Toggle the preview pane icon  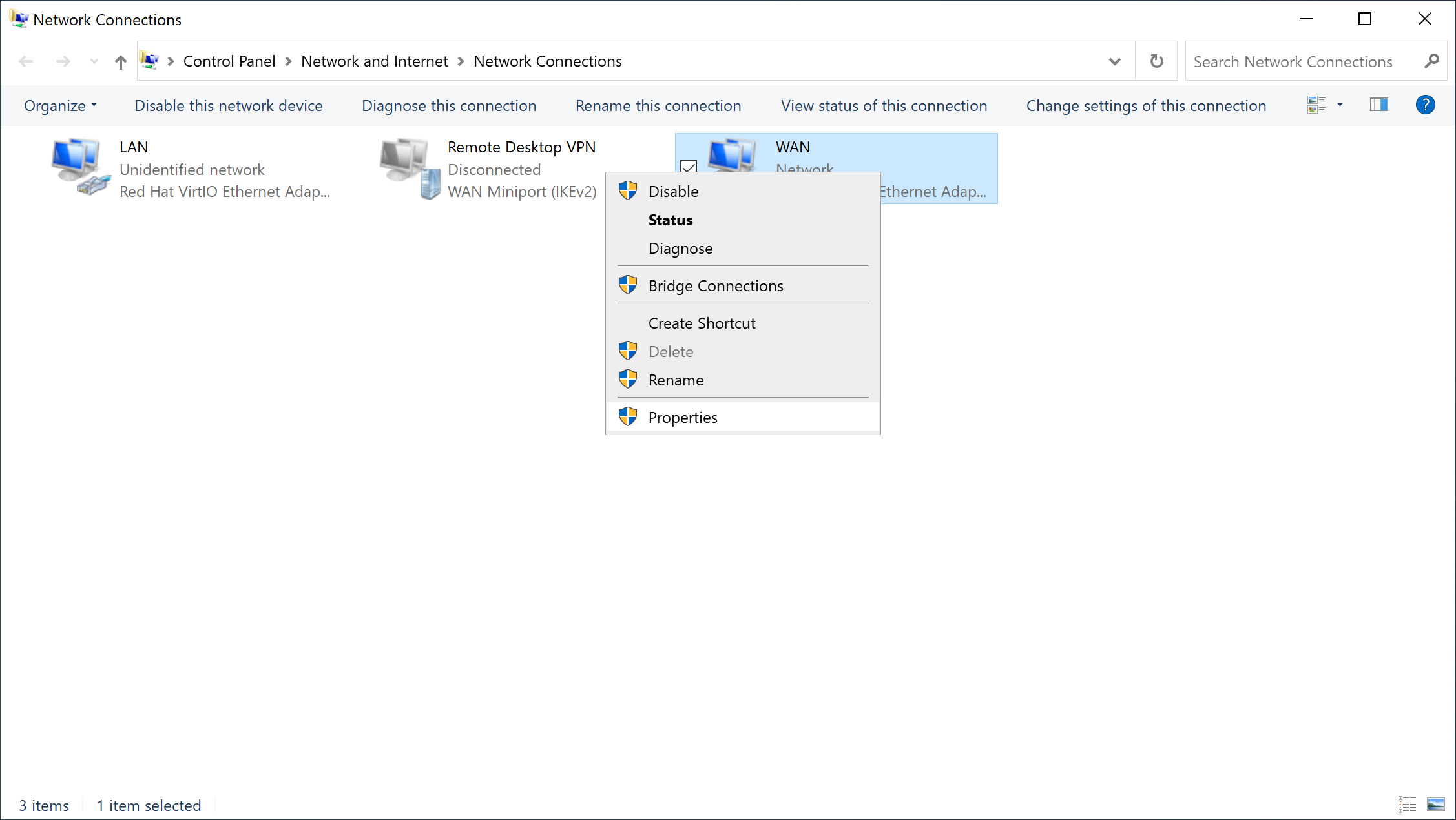pyautogui.click(x=1378, y=105)
